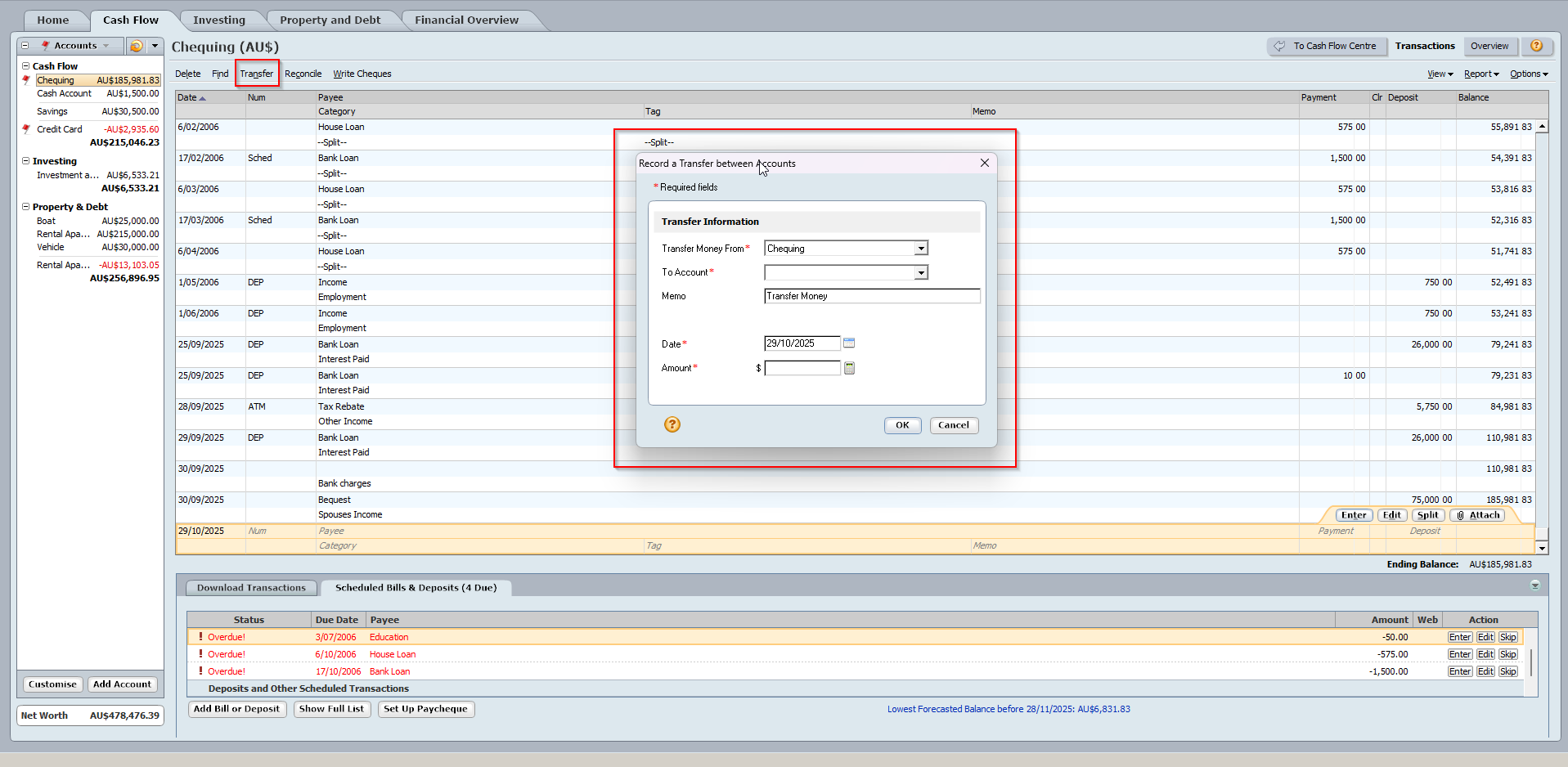1568x767 pixels.
Task: Click Find in the register toolbar
Action: click(x=220, y=74)
